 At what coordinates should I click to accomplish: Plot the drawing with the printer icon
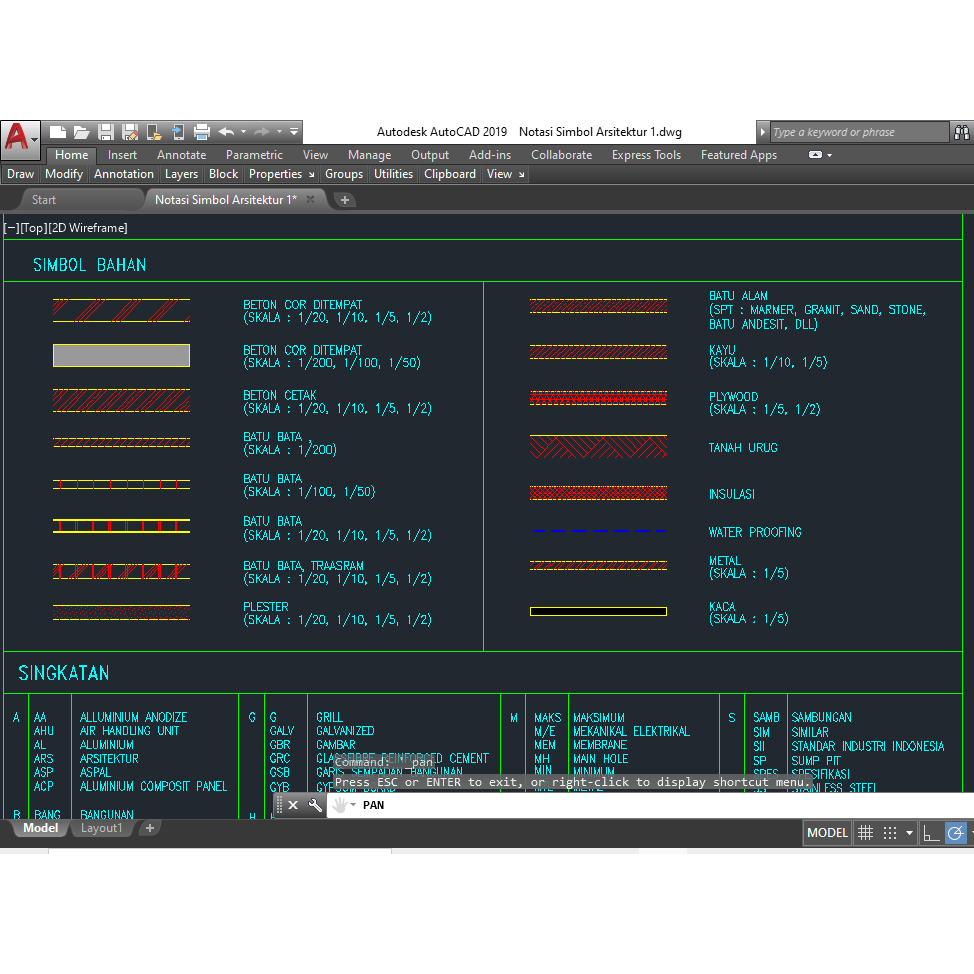[202, 132]
